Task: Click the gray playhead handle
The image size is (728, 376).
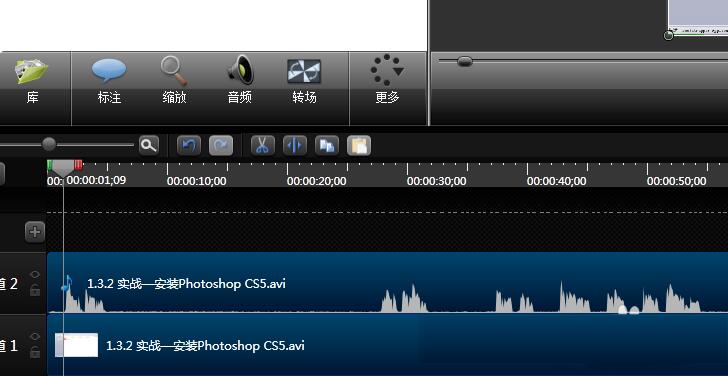Action: [64, 167]
